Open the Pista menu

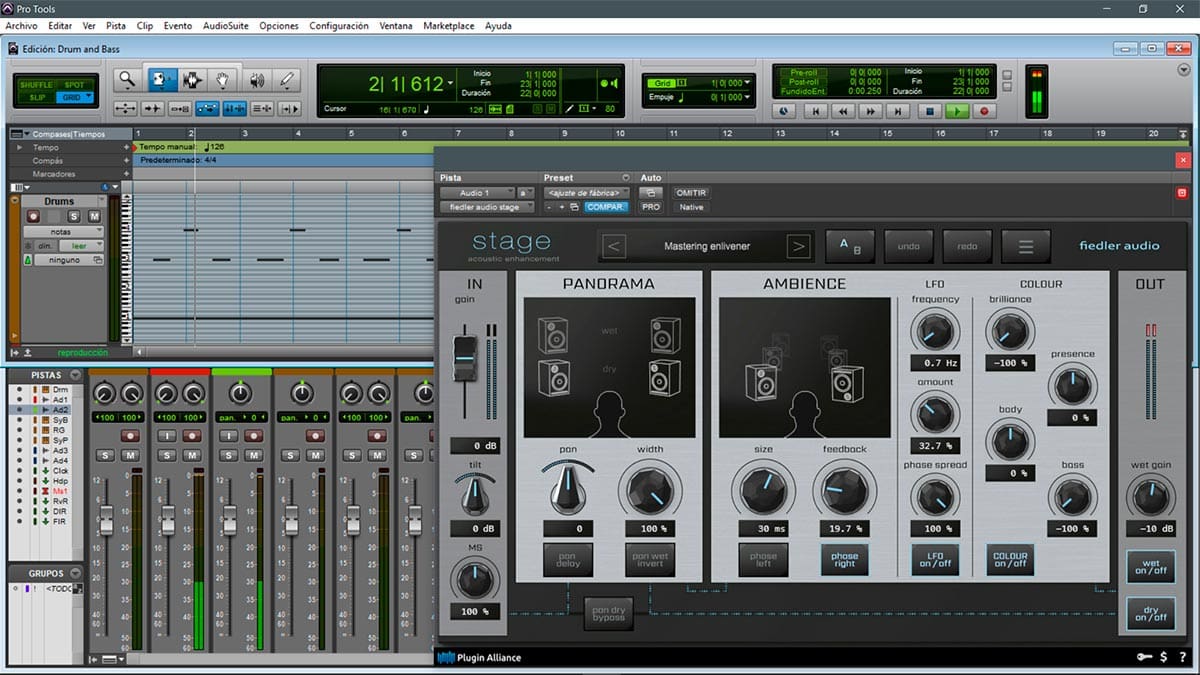pyautogui.click(x=116, y=26)
